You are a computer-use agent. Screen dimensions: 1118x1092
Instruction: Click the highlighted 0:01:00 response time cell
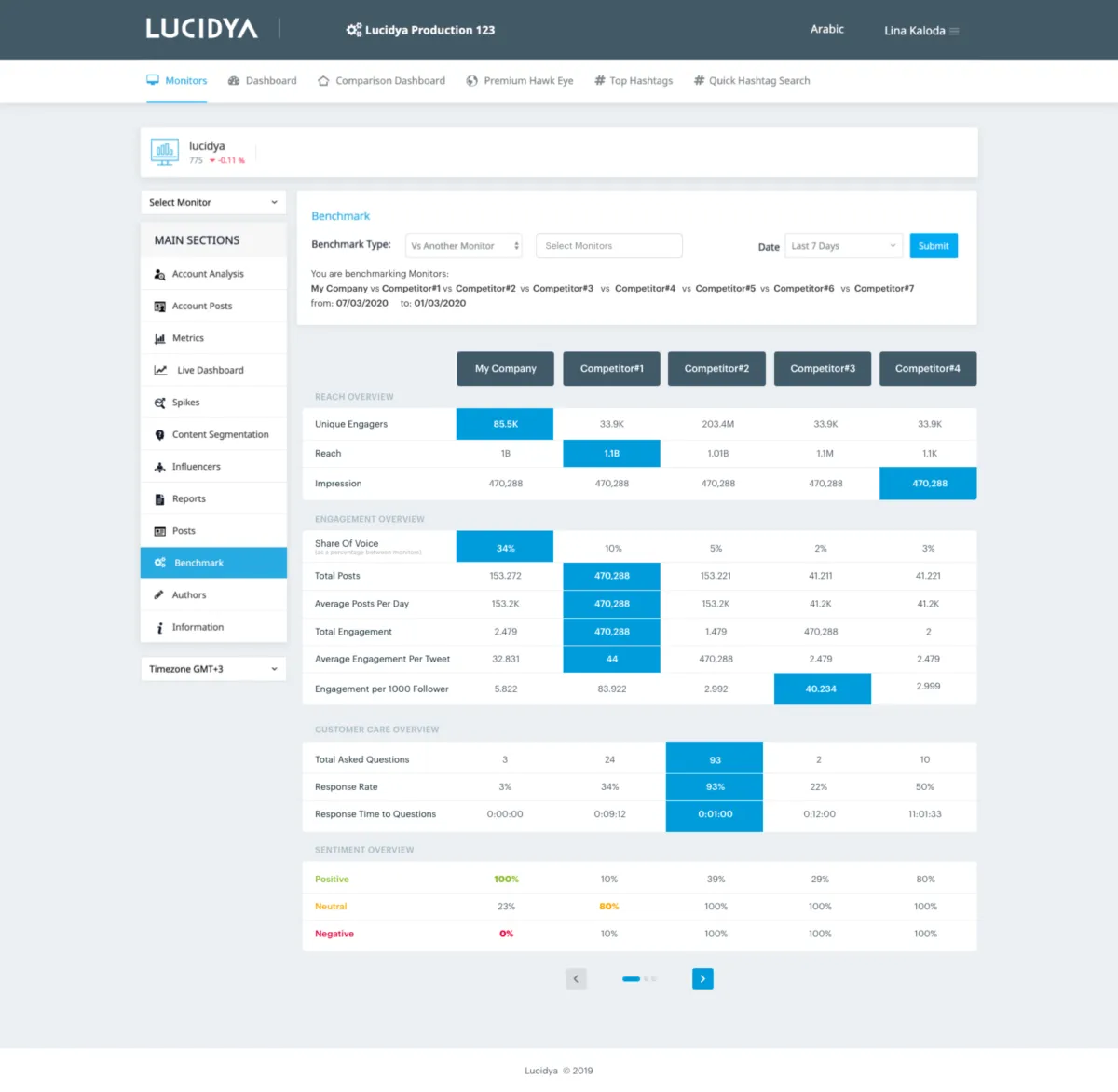(715, 814)
